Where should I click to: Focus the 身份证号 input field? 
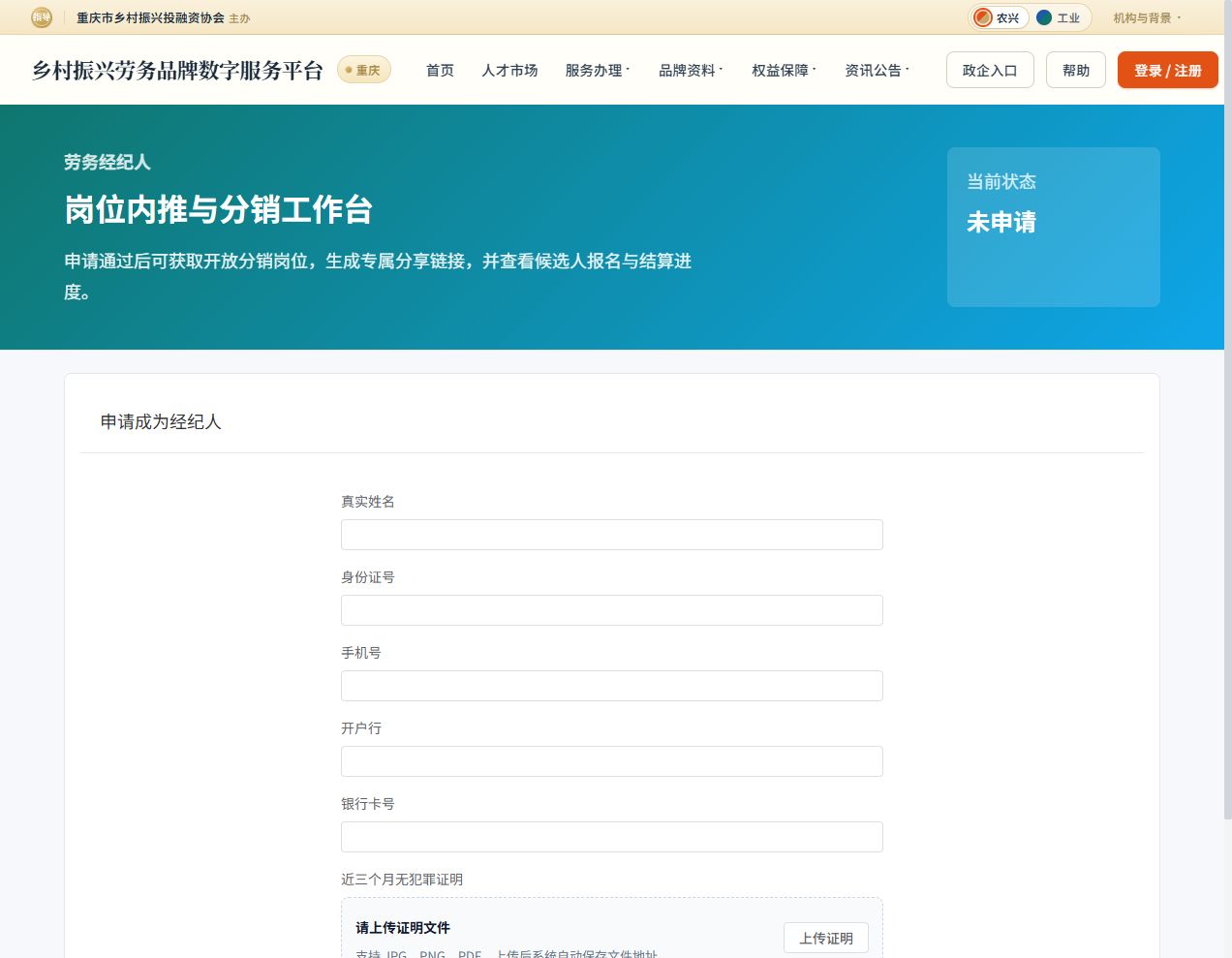[x=612, y=610]
